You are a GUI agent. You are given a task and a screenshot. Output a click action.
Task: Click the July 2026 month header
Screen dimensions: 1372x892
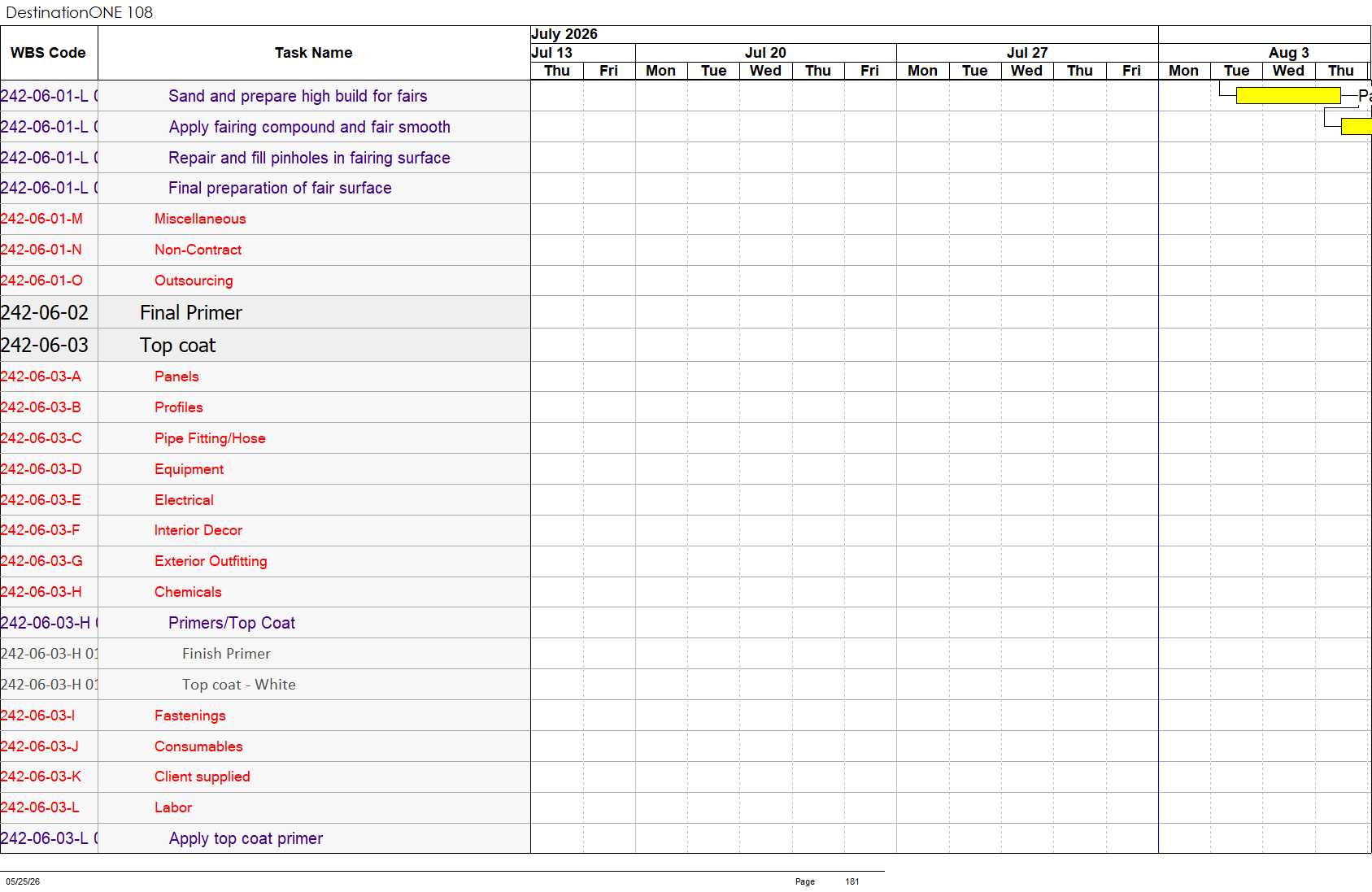[564, 34]
